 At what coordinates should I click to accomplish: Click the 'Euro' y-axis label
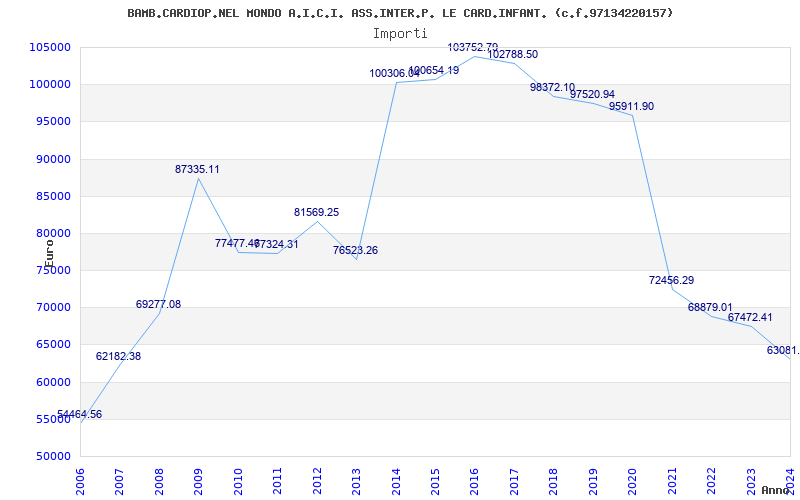(x=49, y=254)
